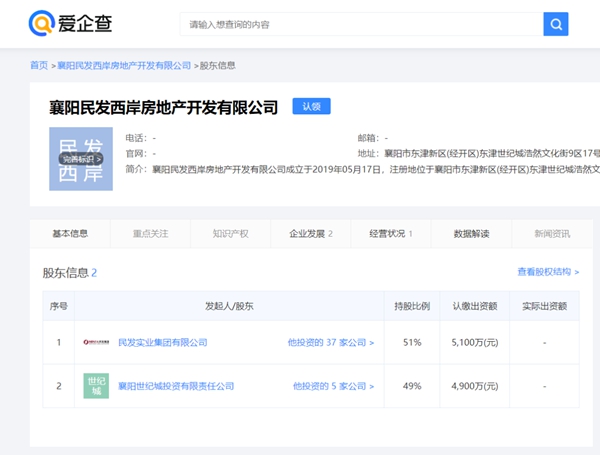Click the 股东信息 section heading

[x=70, y=273]
